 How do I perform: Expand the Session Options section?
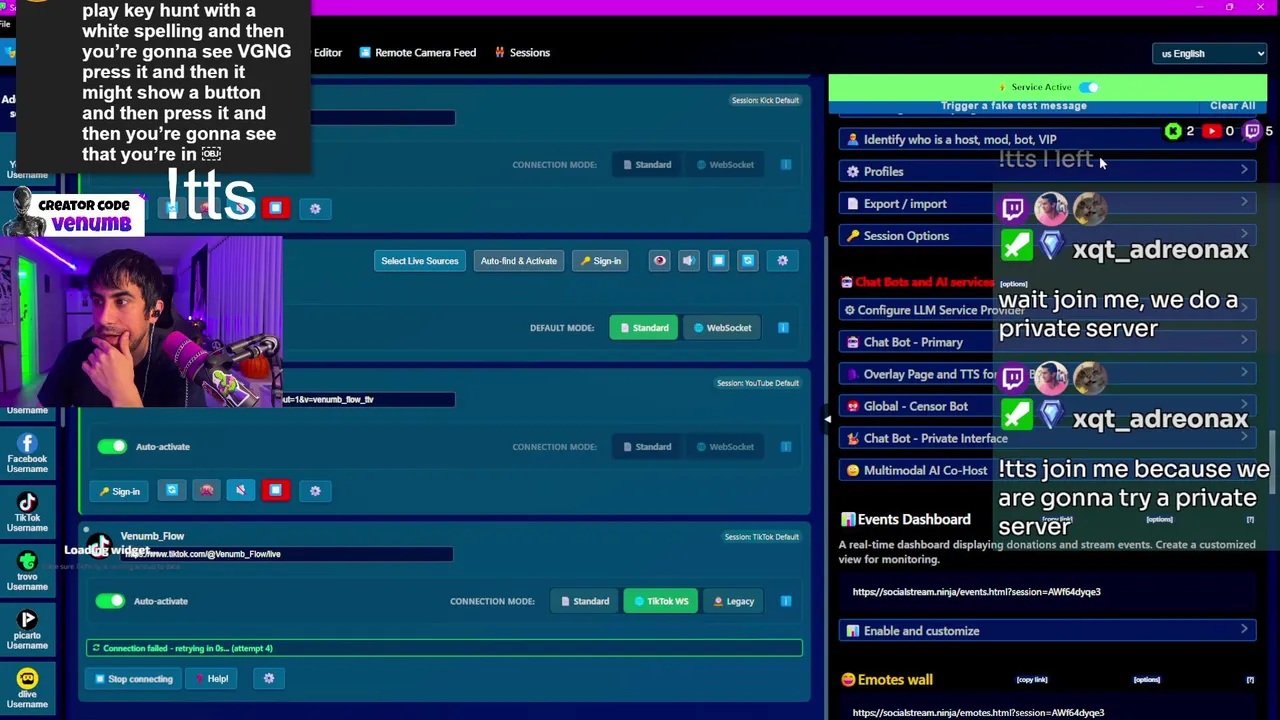tap(1048, 236)
